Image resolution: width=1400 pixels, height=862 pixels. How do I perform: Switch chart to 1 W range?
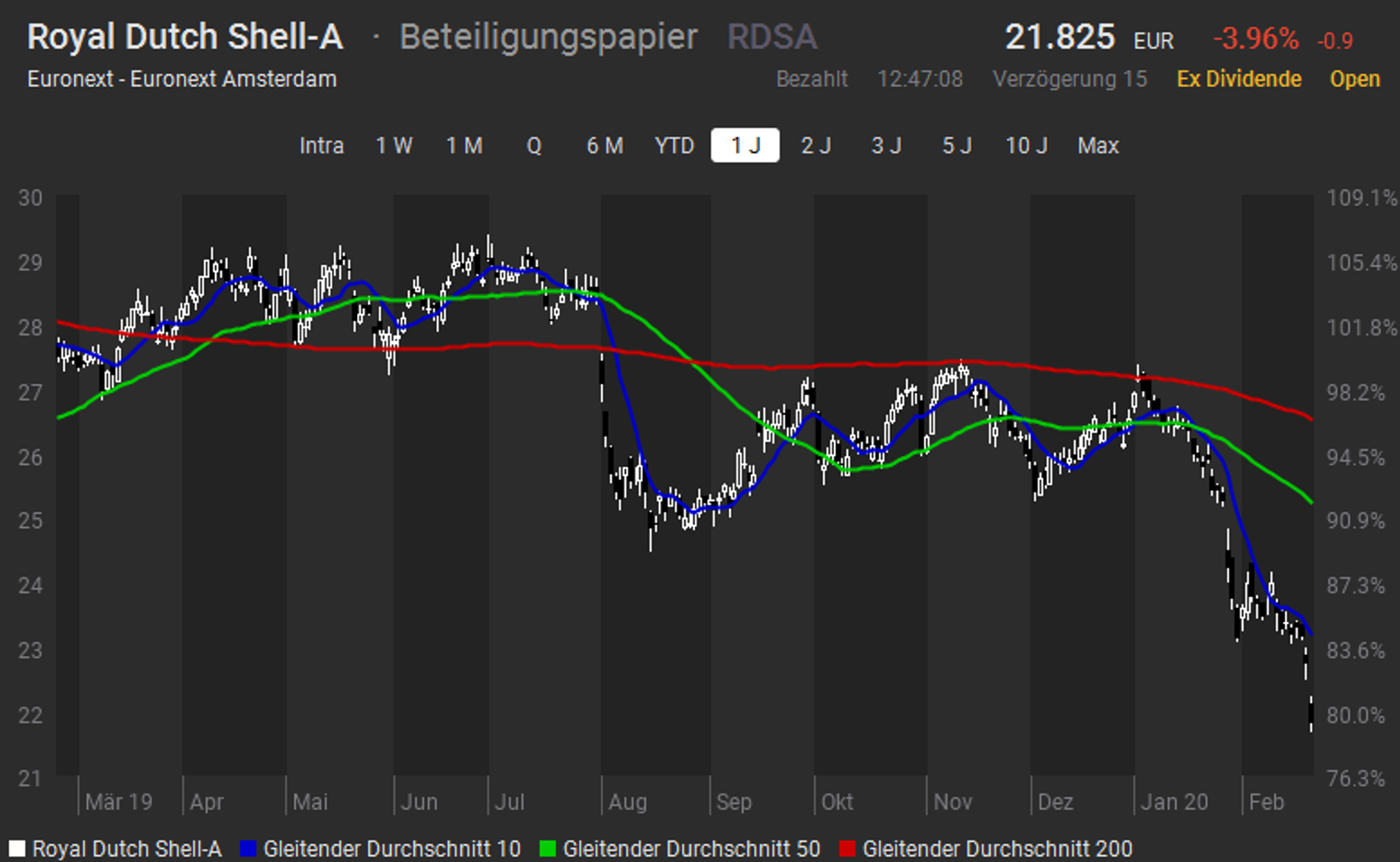[x=394, y=146]
